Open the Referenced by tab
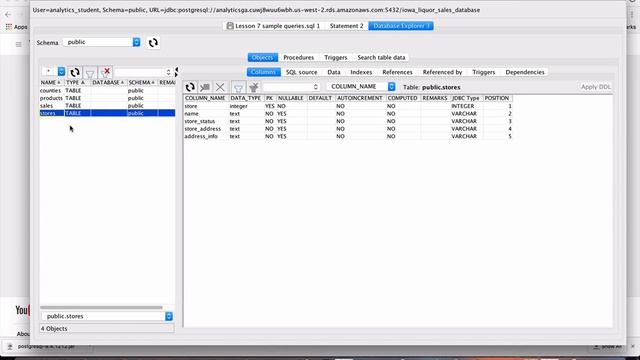 click(x=442, y=72)
